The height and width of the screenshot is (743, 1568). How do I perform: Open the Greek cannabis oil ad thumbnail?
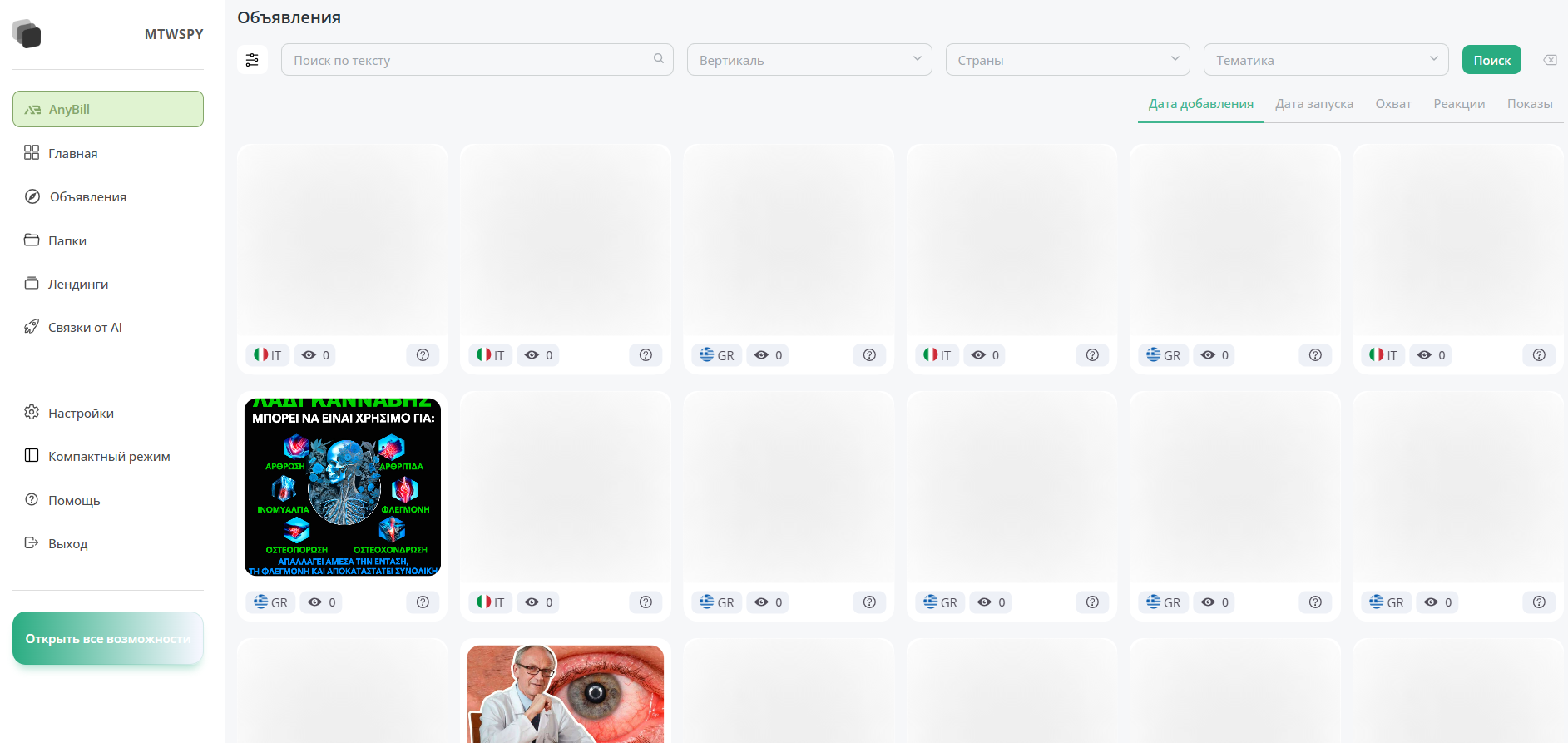click(343, 488)
